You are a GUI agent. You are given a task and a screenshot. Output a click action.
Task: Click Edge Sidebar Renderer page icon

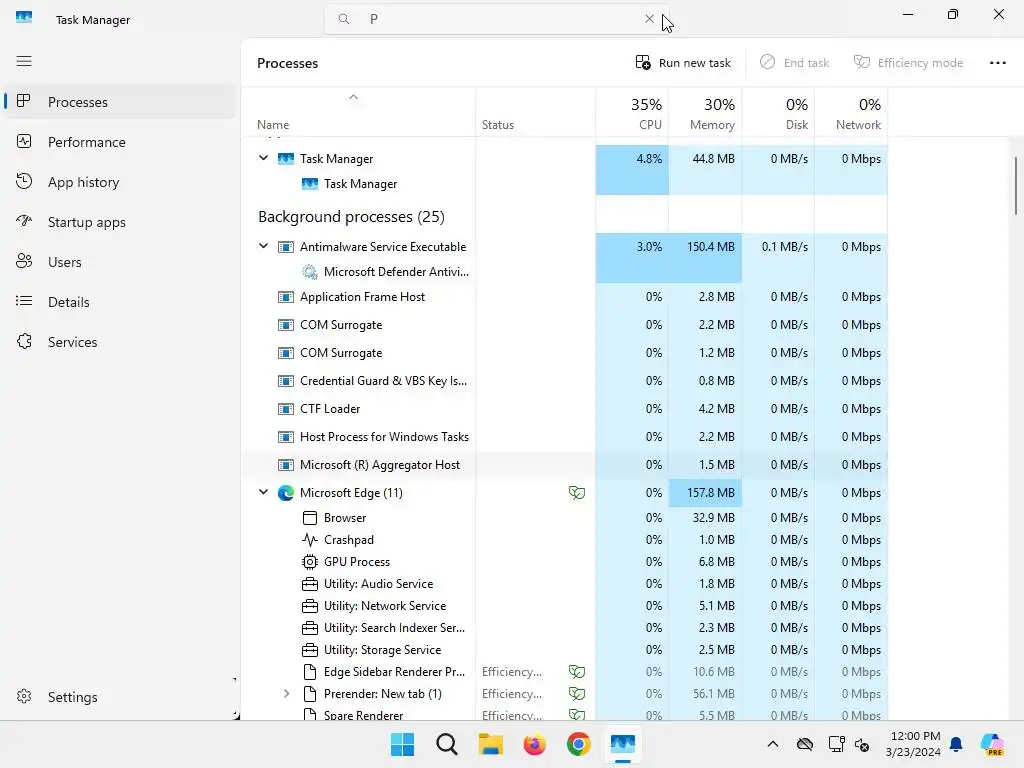(310, 672)
